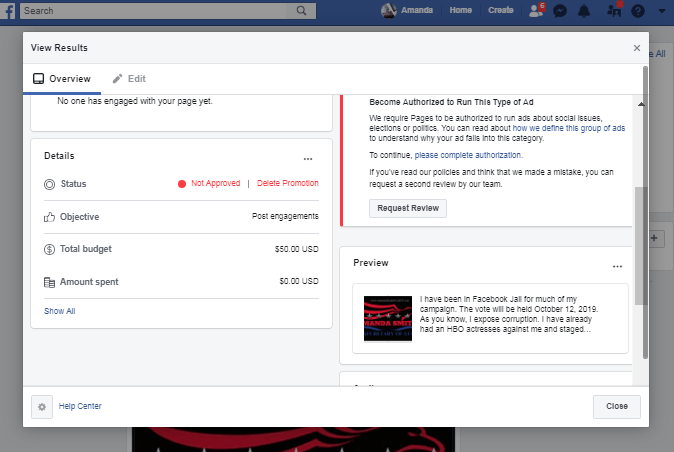Open the Details more options ellipsis

pyautogui.click(x=308, y=159)
